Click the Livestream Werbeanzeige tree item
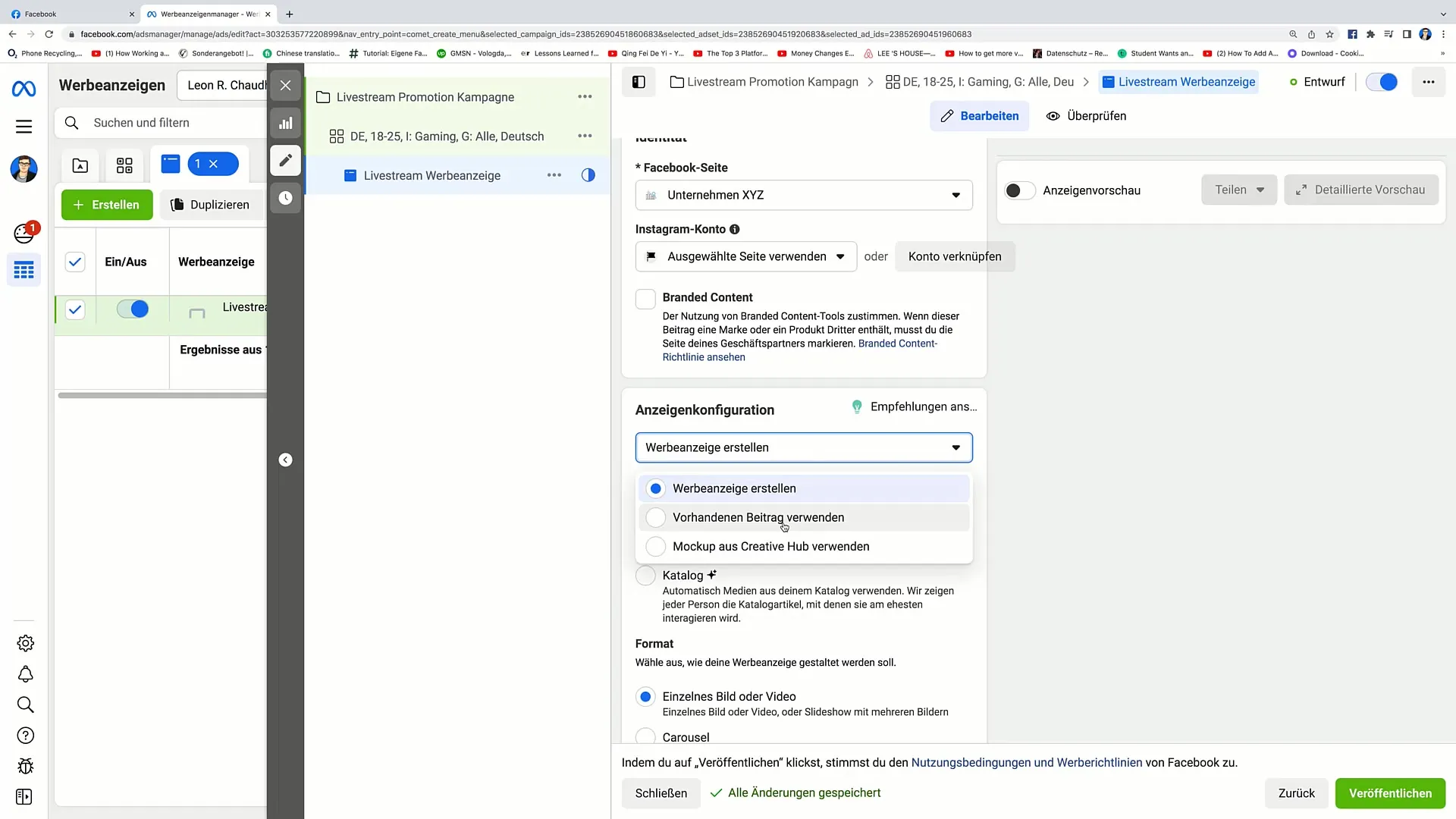 pyautogui.click(x=432, y=175)
